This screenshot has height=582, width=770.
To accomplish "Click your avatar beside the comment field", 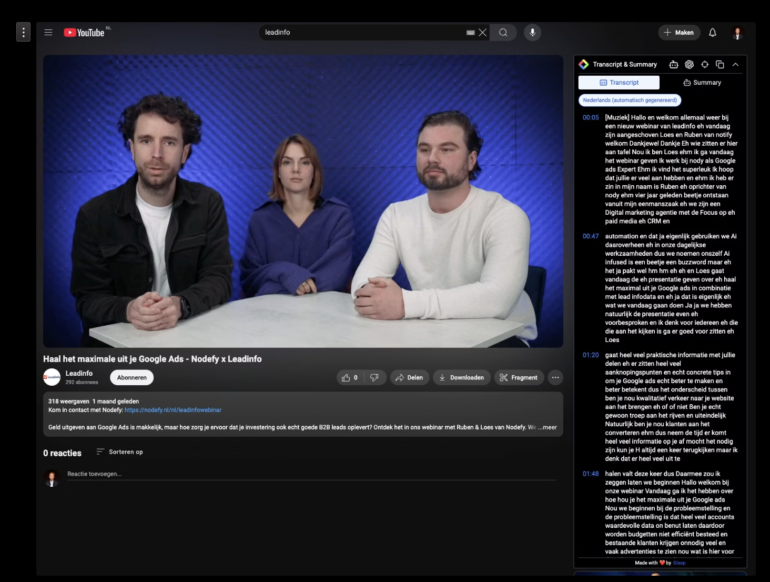I will (52, 478).
